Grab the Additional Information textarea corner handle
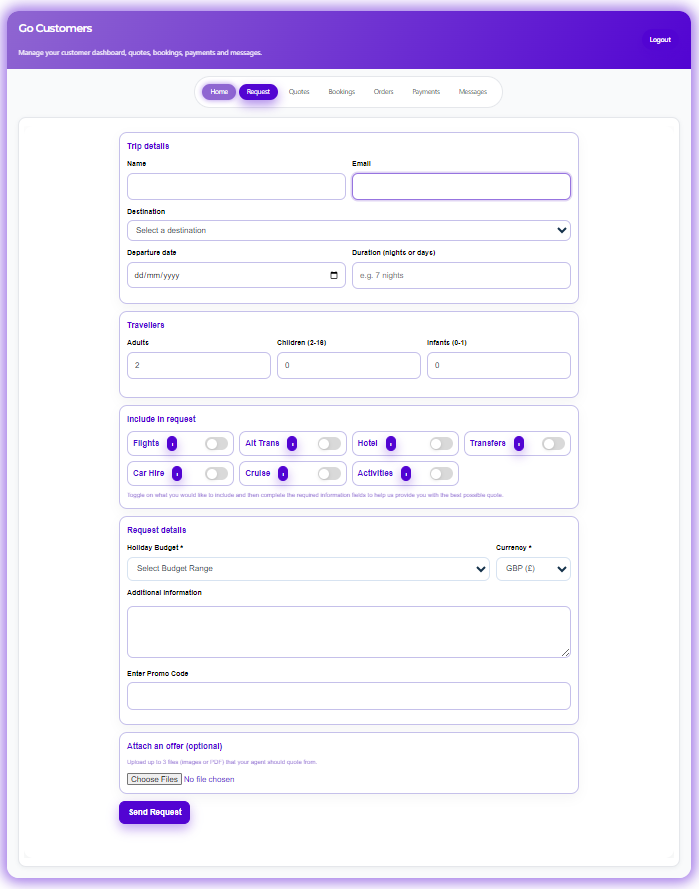This screenshot has height=889, width=699. (x=565, y=653)
